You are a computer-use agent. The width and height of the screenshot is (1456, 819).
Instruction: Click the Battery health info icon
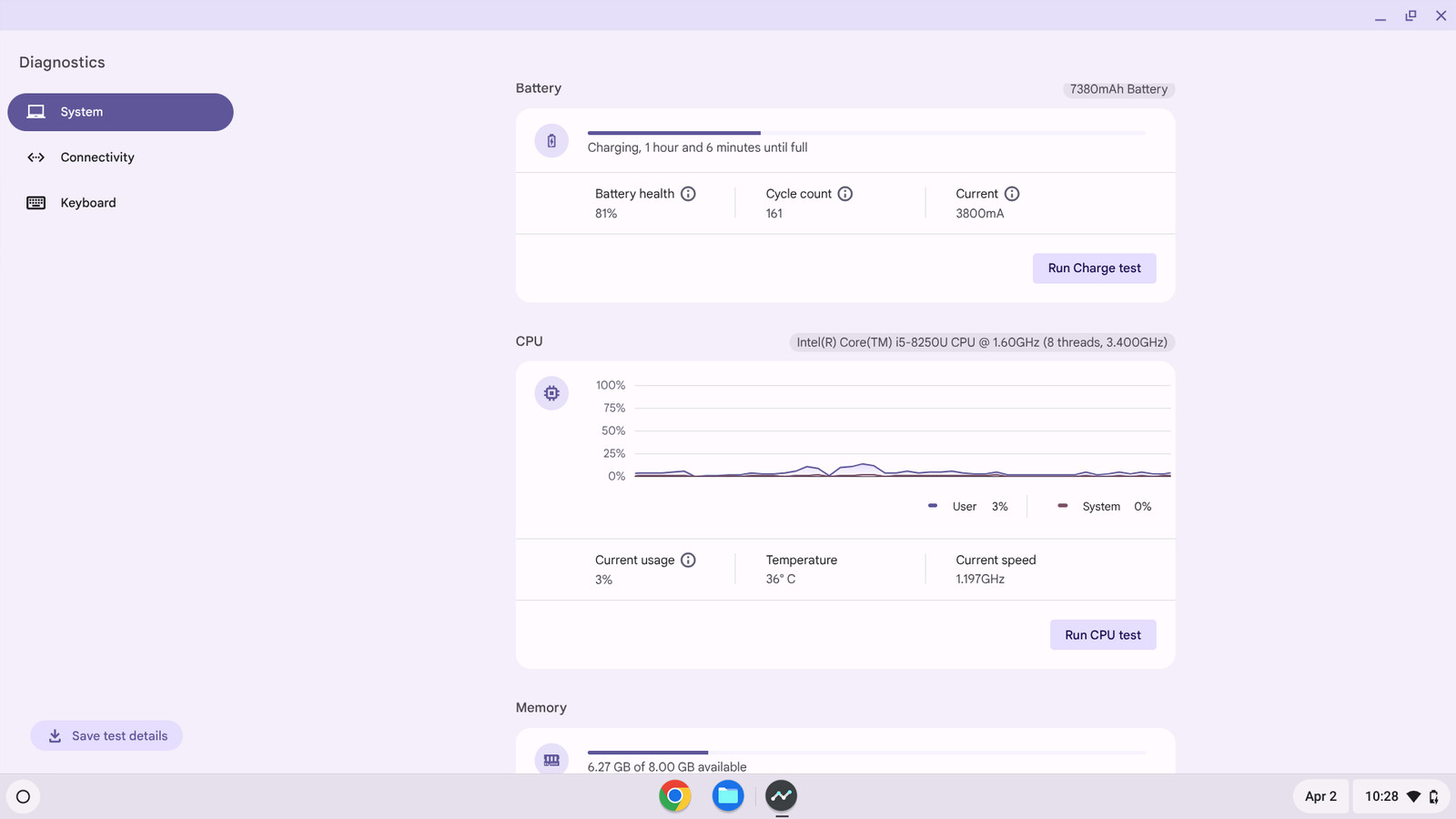pyautogui.click(x=688, y=194)
